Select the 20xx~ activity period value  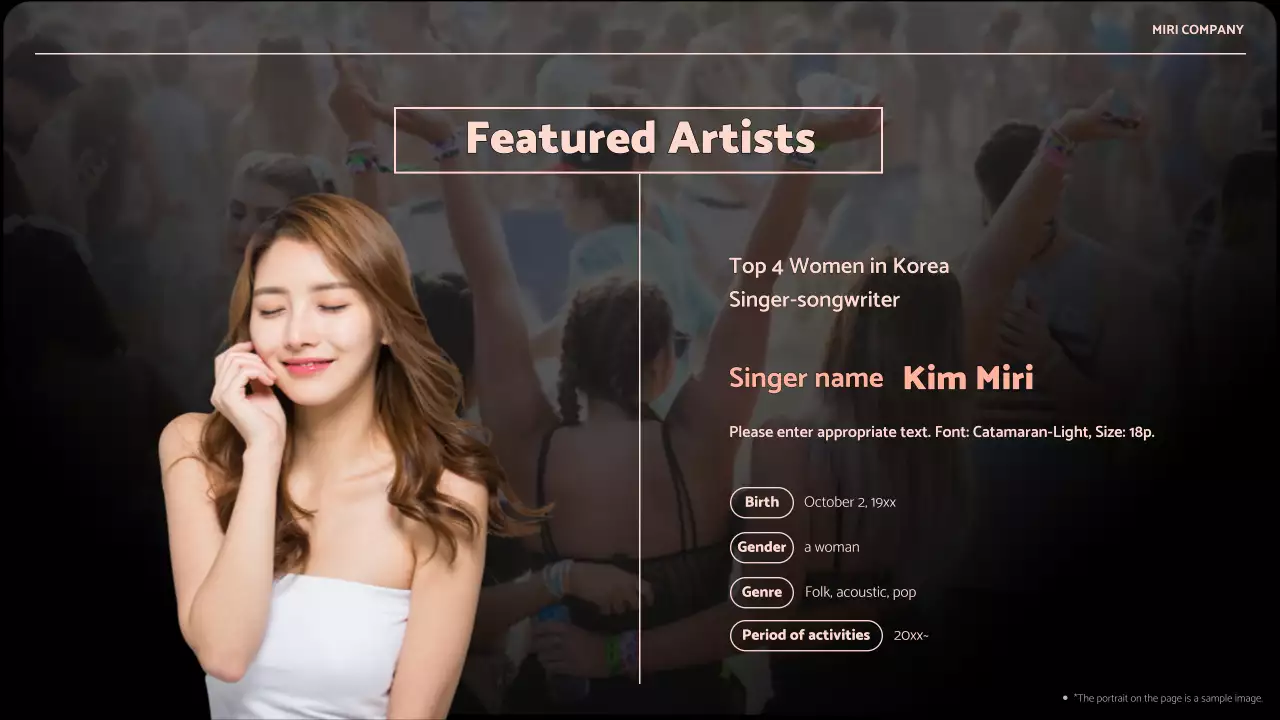point(910,635)
